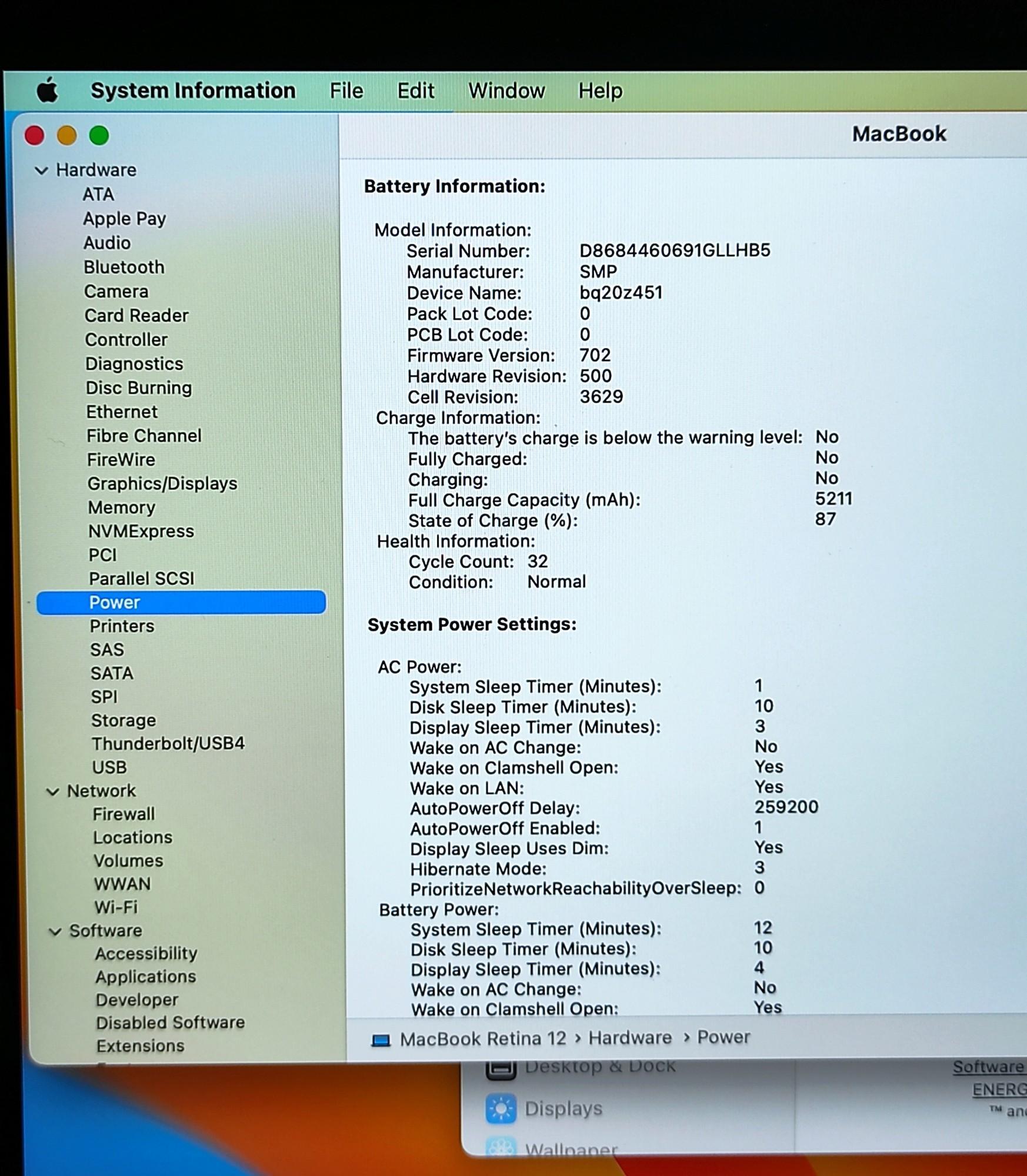Viewport: 1027px width, 1176px height.
Task: Select Parallel SCSI in the sidebar
Action: [142, 579]
